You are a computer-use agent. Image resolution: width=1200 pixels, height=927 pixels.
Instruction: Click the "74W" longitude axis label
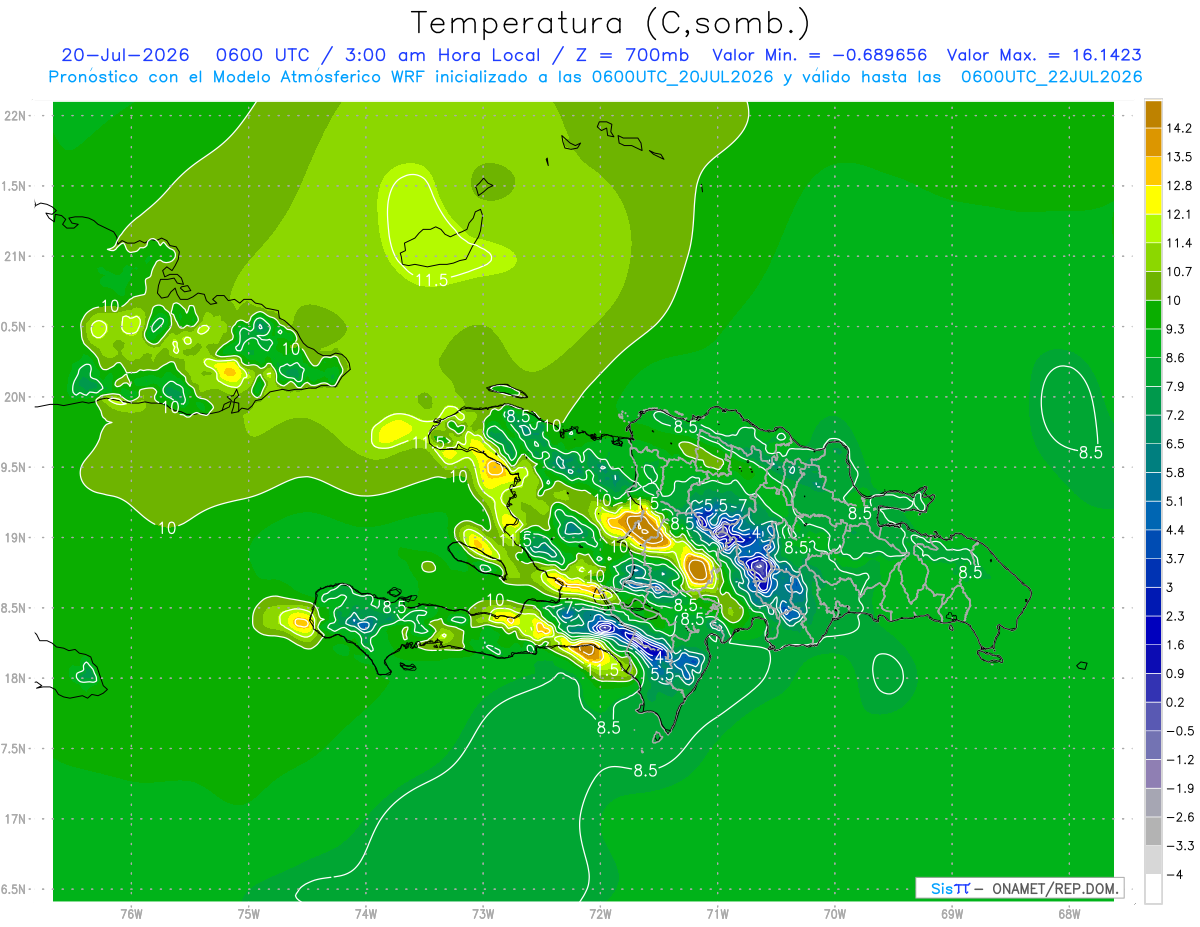[365, 914]
